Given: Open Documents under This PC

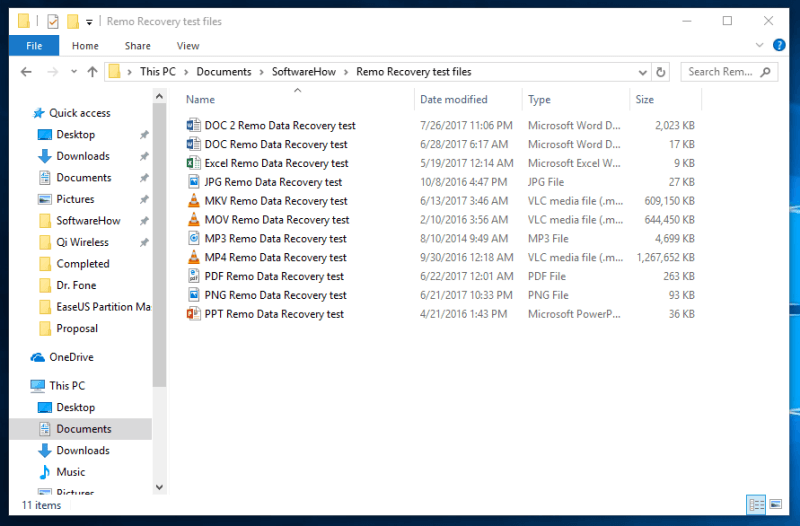Looking at the screenshot, I should 84,429.
